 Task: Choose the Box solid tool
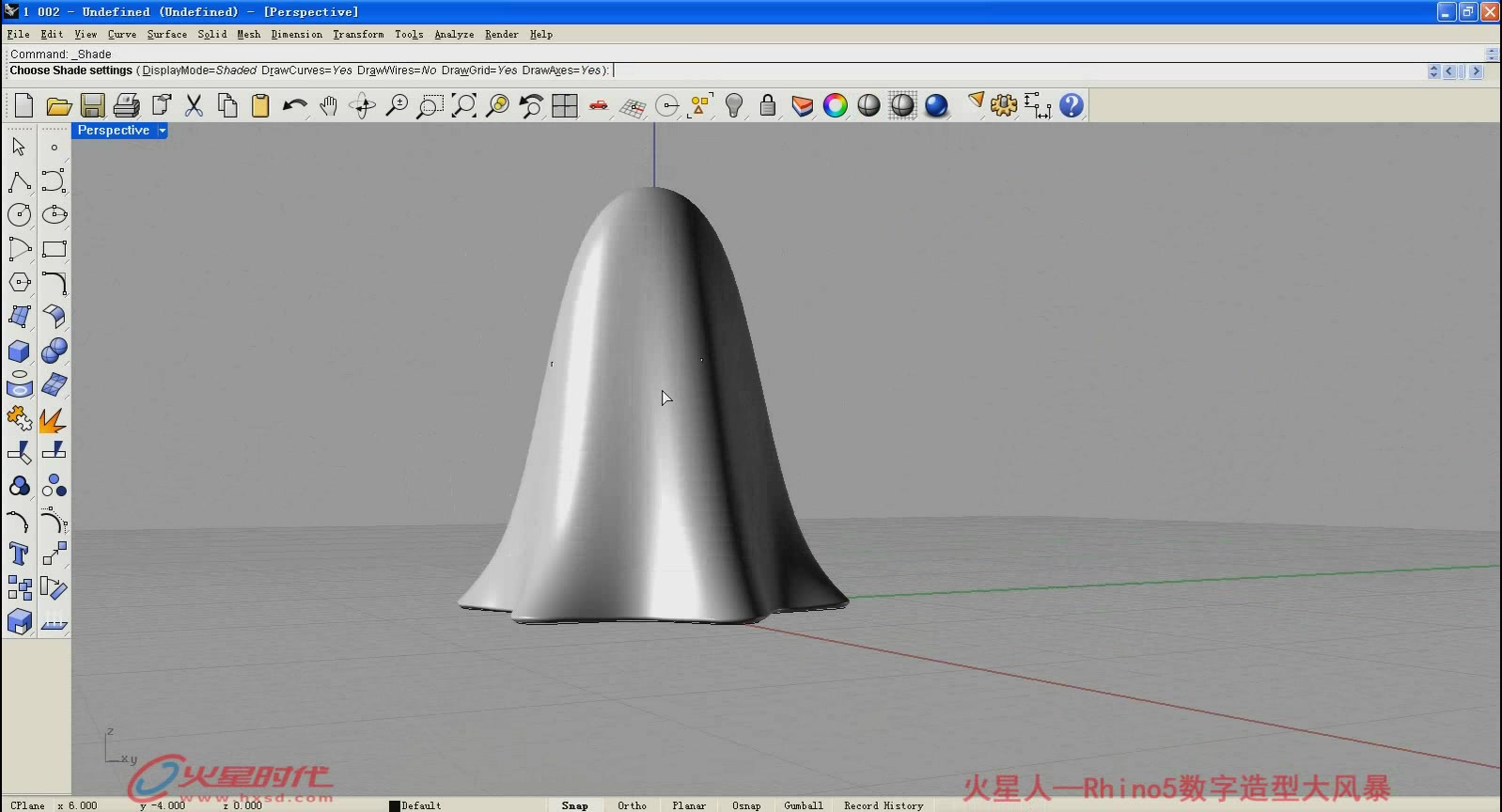click(x=19, y=351)
